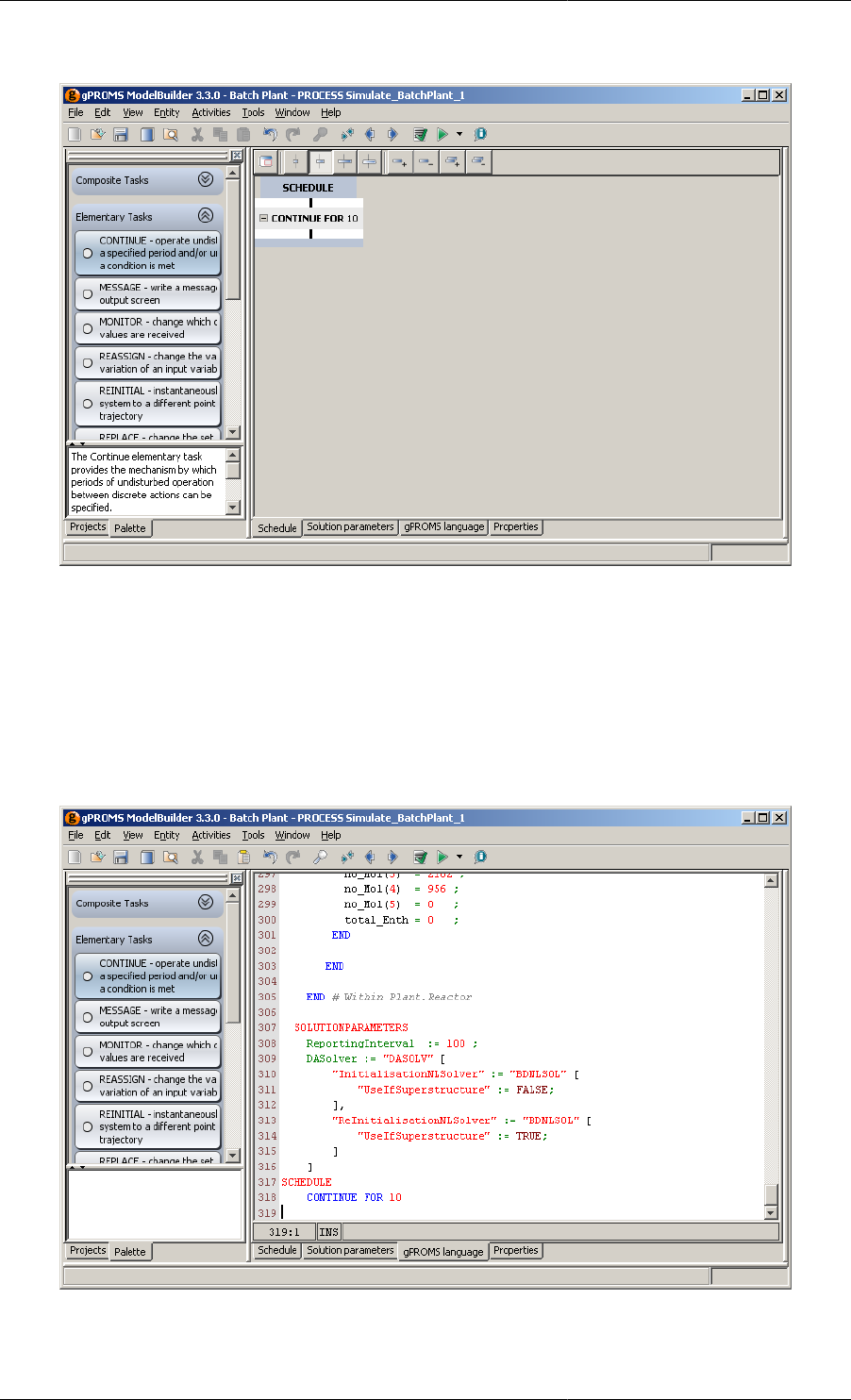
Task: Click 'CONTINUE FOR 10' code on line 318
Action: (x=354, y=1197)
